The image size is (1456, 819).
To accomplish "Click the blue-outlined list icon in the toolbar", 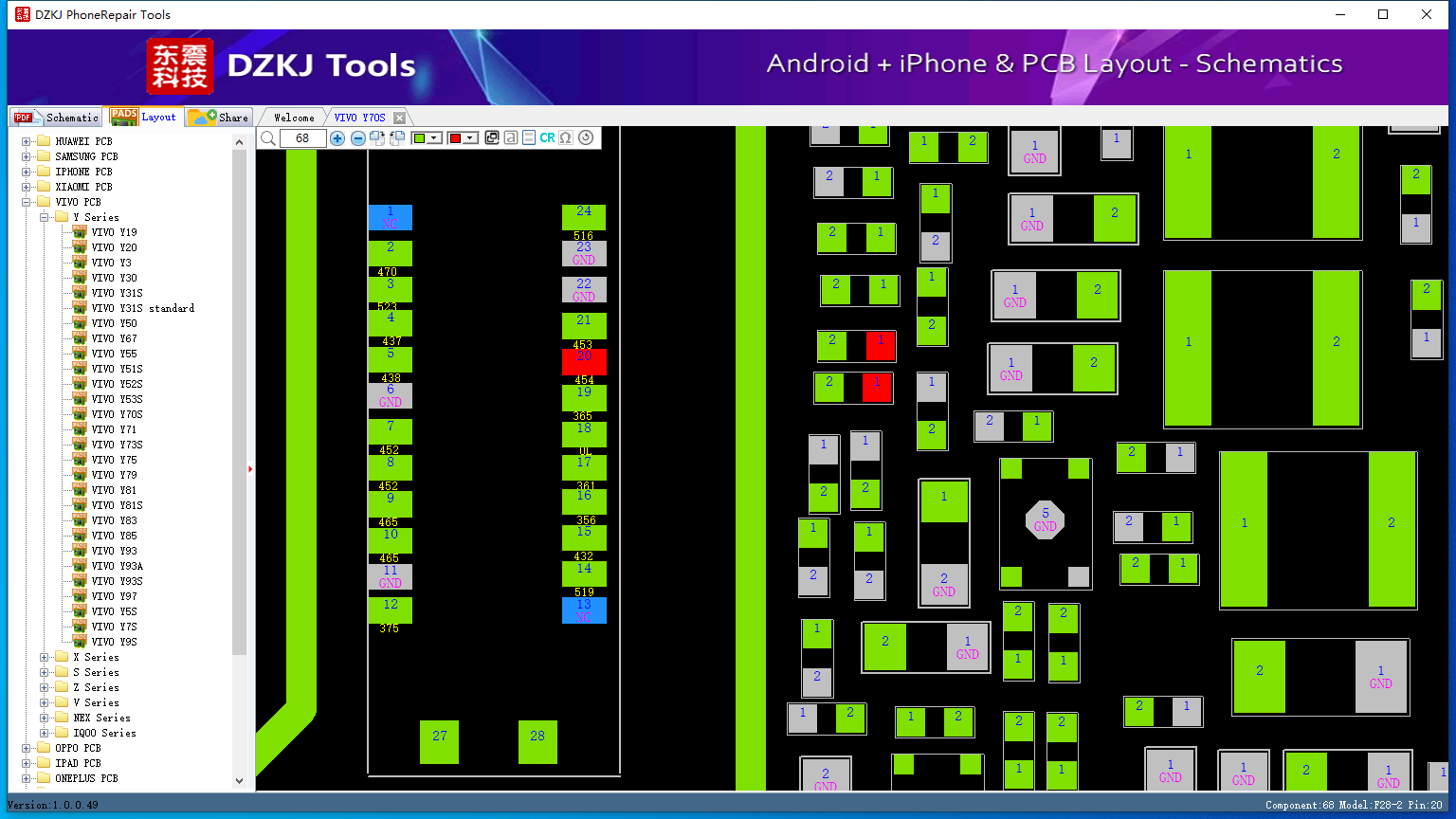I will pos(529,137).
